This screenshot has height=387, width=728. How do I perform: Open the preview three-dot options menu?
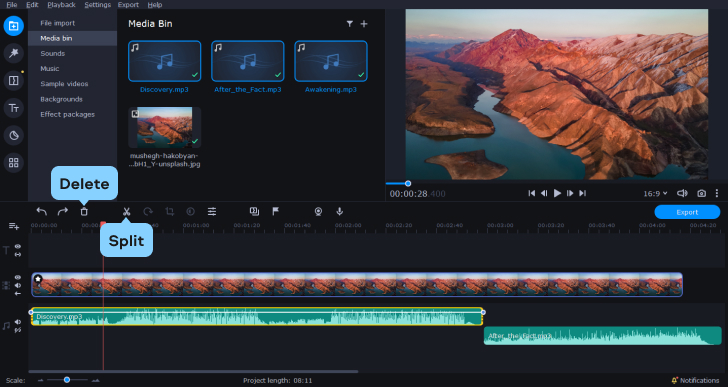click(x=717, y=193)
